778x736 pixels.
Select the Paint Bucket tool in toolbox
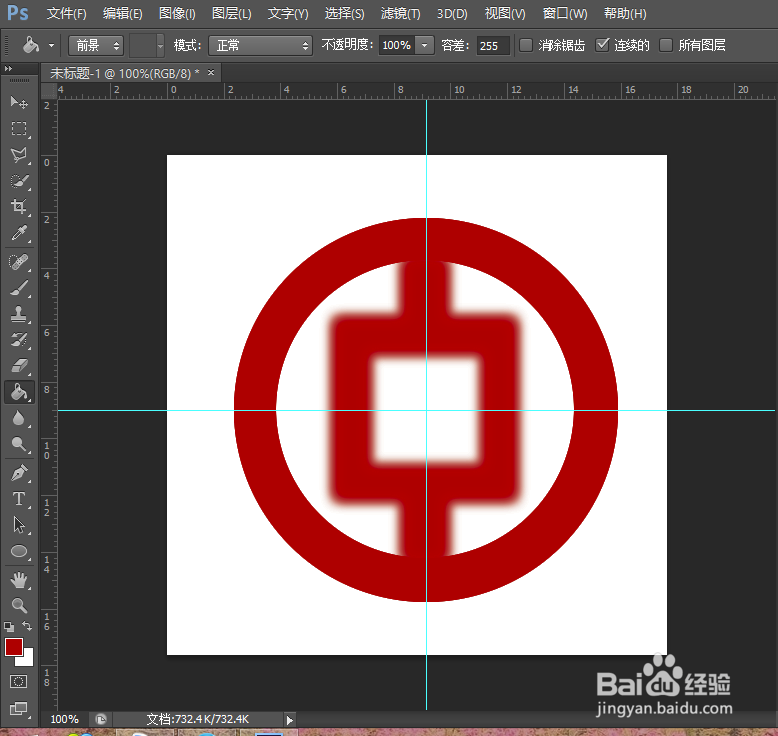[x=19, y=392]
